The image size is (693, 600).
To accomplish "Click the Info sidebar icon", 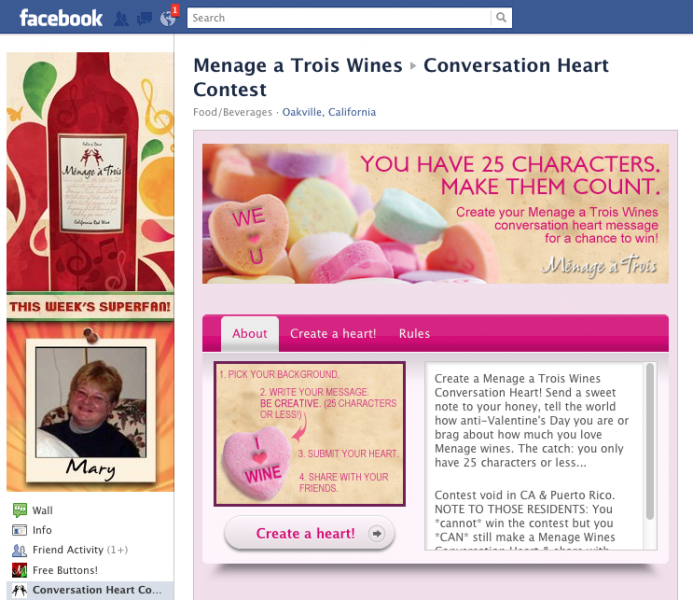I will pyautogui.click(x=19, y=530).
